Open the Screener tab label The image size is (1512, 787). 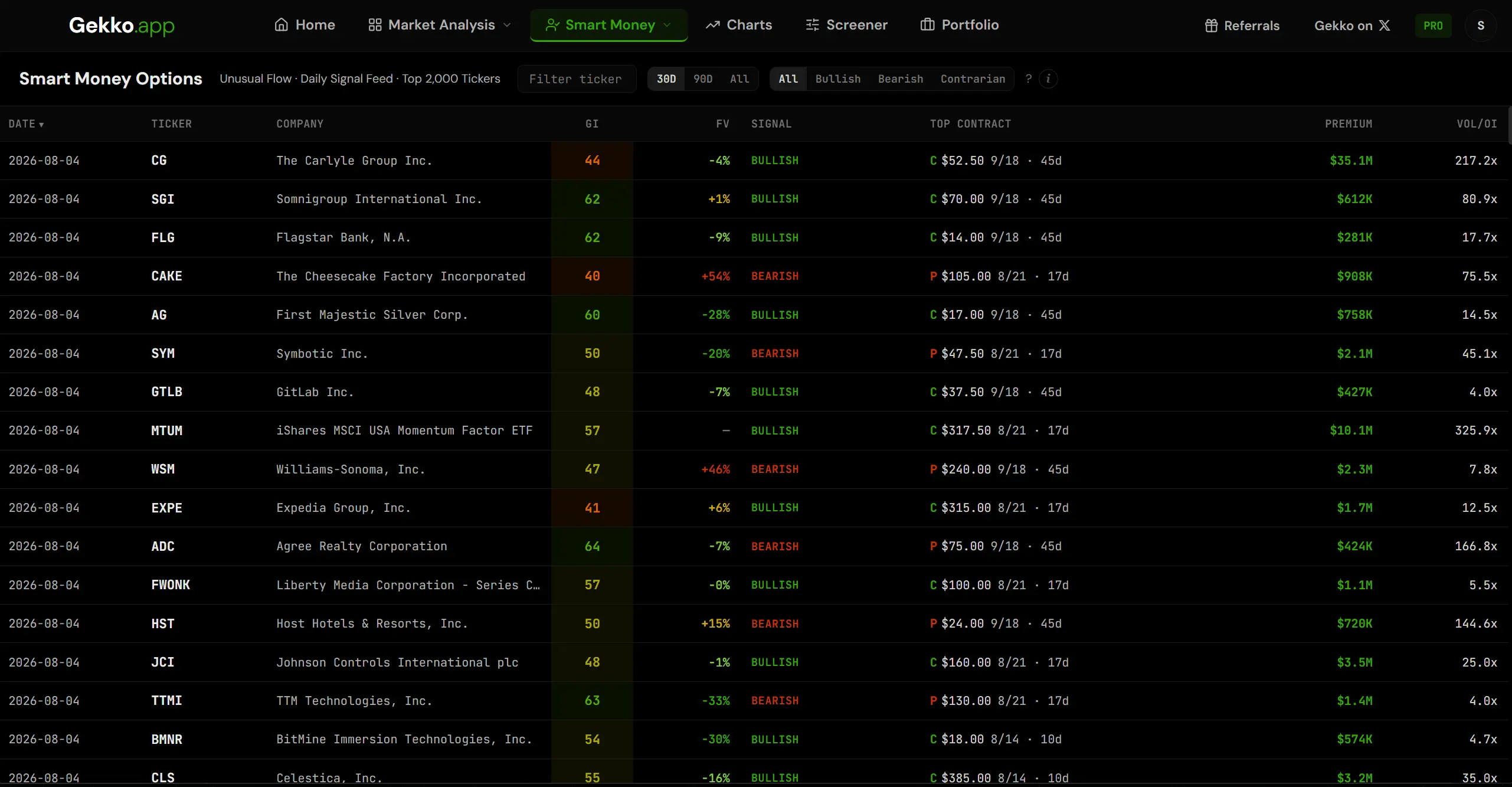click(857, 25)
